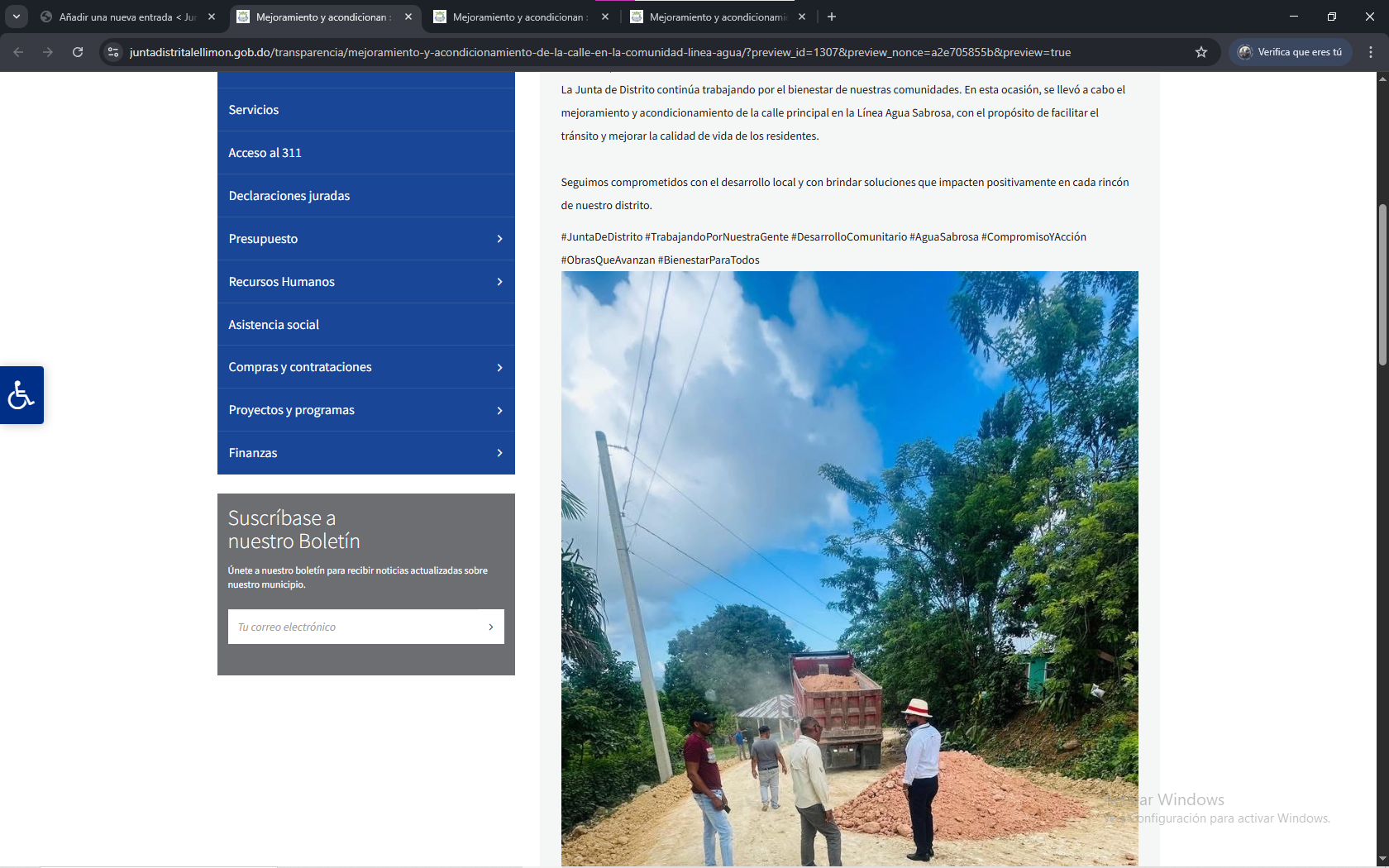The width and height of the screenshot is (1389, 868).
Task: Open the Declaraciones juradas menu item
Action: [289, 196]
